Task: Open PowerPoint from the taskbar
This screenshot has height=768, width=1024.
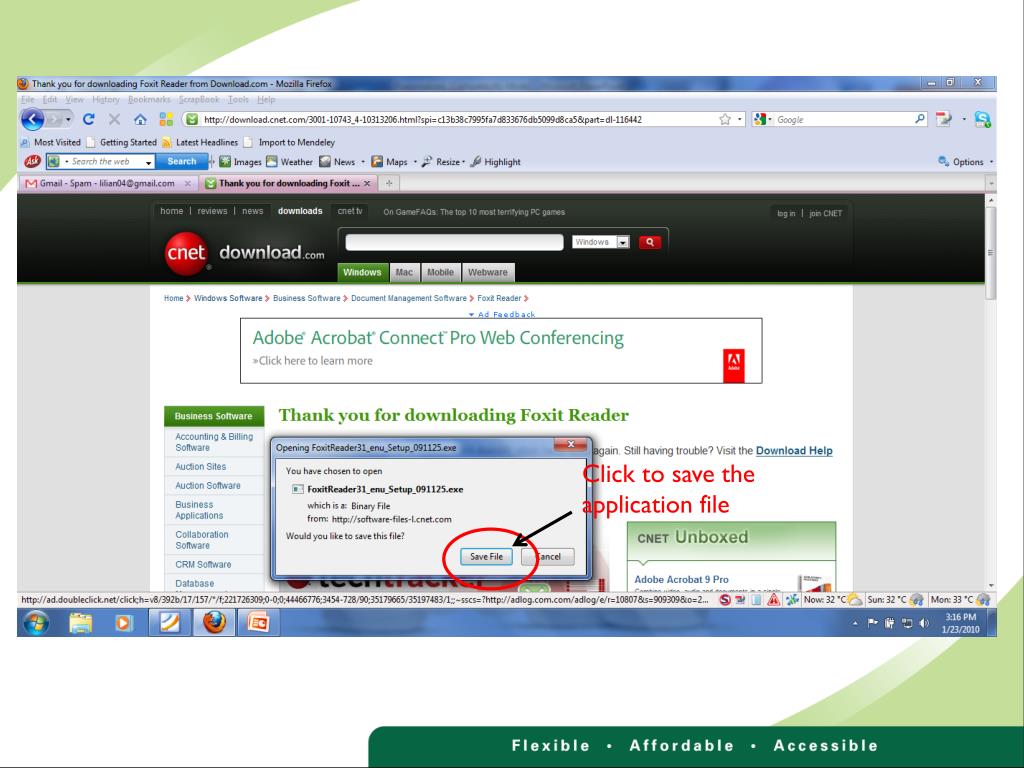Action: [258, 623]
